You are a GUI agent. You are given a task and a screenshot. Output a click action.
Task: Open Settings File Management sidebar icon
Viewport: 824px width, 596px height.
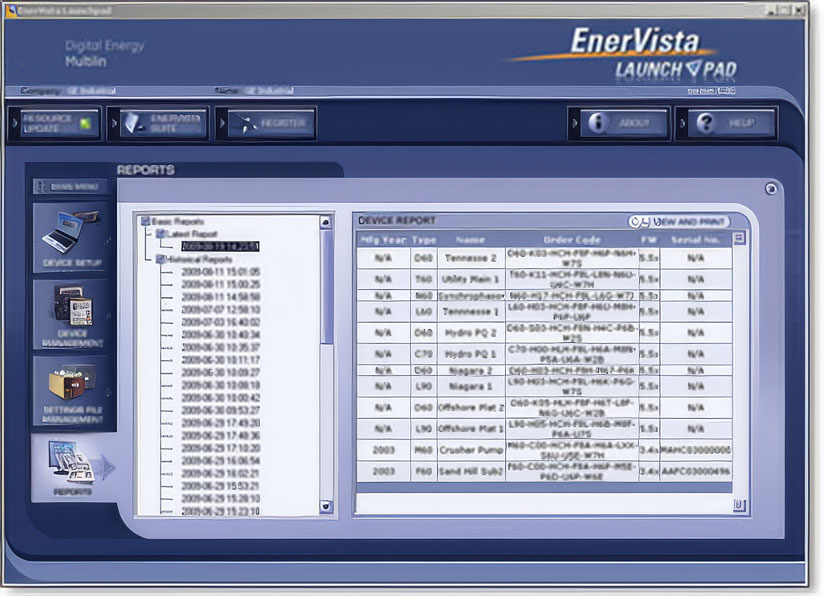coord(71,391)
